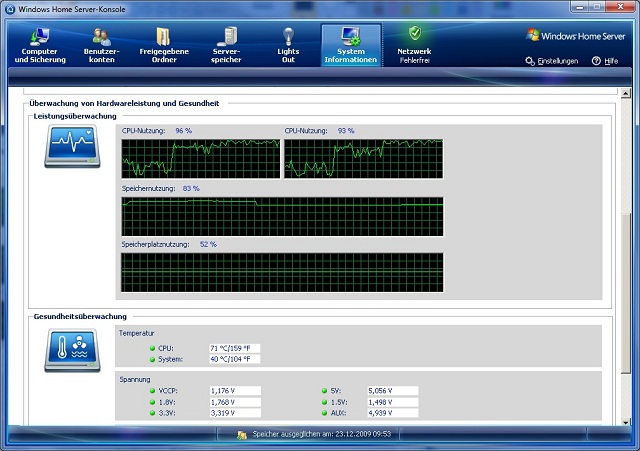This screenshot has height=451, width=640.
Task: Click the VCCP voltage value 1,176 V
Action: (x=235, y=391)
